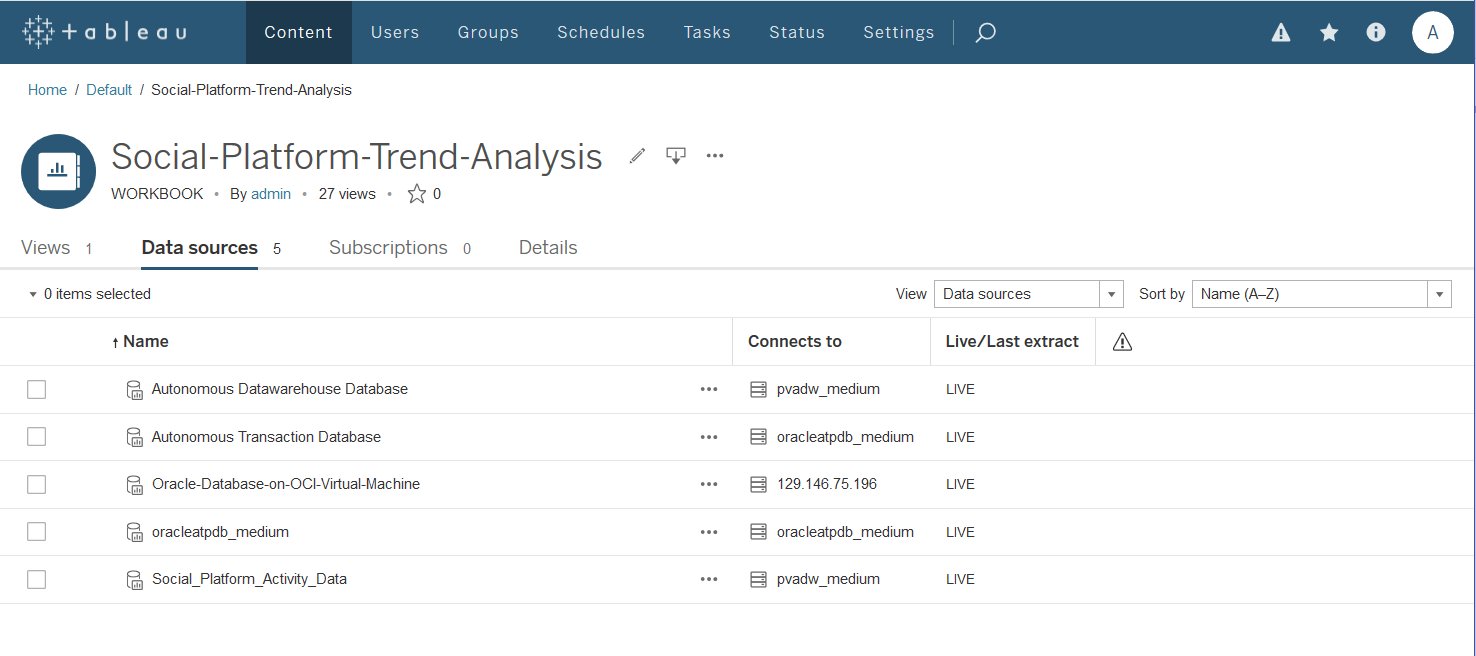
Task: Open the alerts warning icon in header
Action: 1281,33
